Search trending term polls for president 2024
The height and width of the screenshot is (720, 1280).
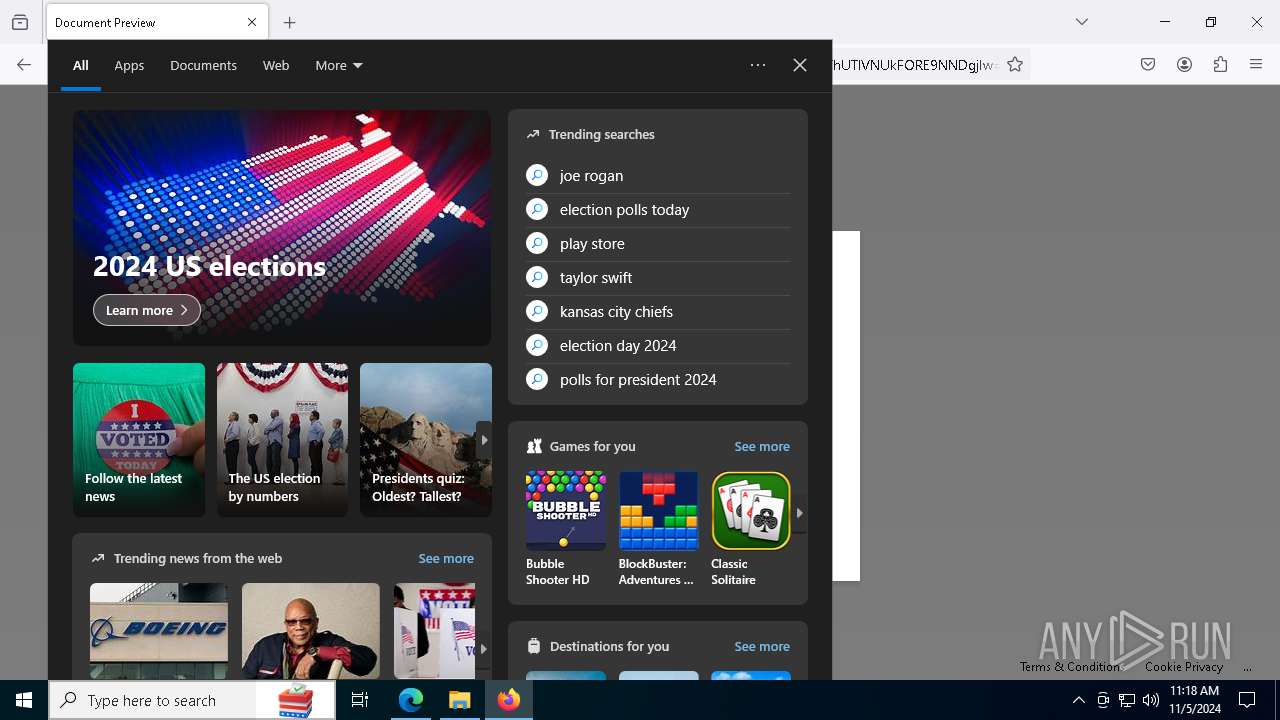(x=658, y=379)
